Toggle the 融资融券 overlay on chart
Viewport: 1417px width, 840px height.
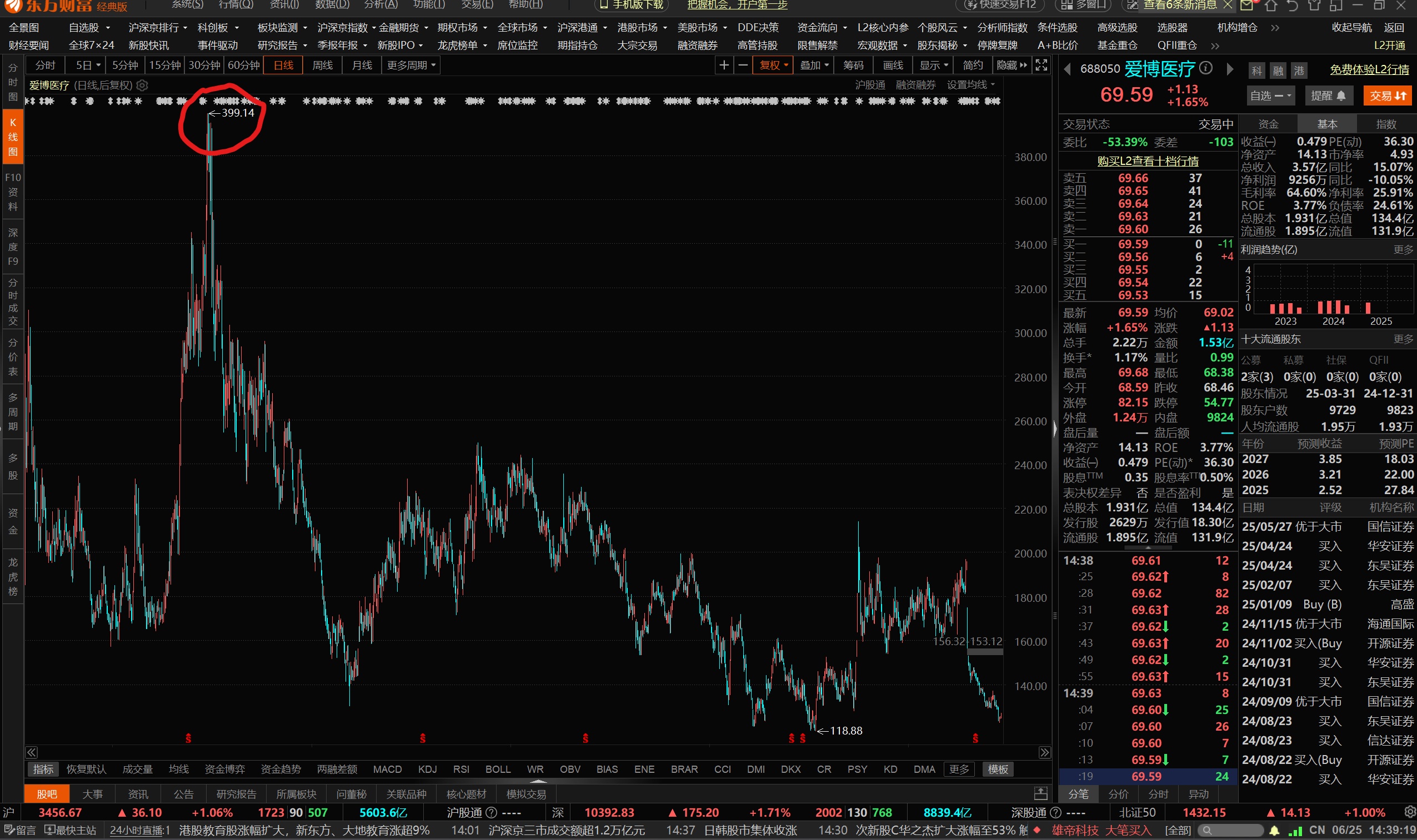pyautogui.click(x=915, y=85)
